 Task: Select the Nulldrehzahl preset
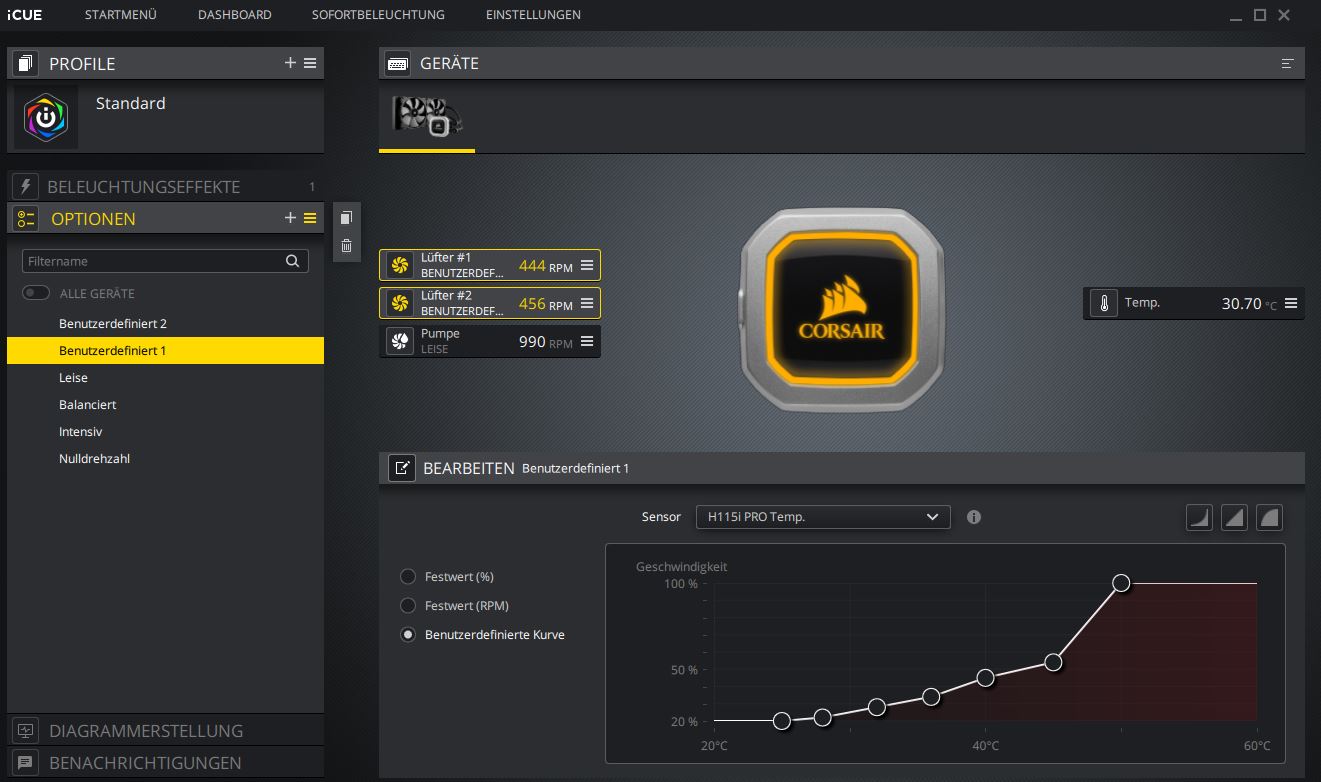(165, 459)
